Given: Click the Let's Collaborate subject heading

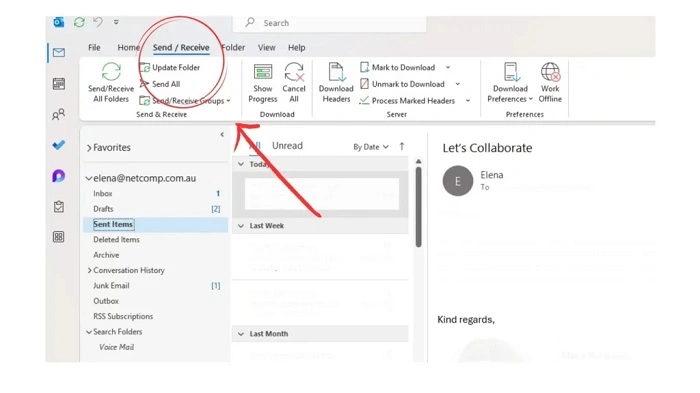Looking at the screenshot, I should pos(487,148).
